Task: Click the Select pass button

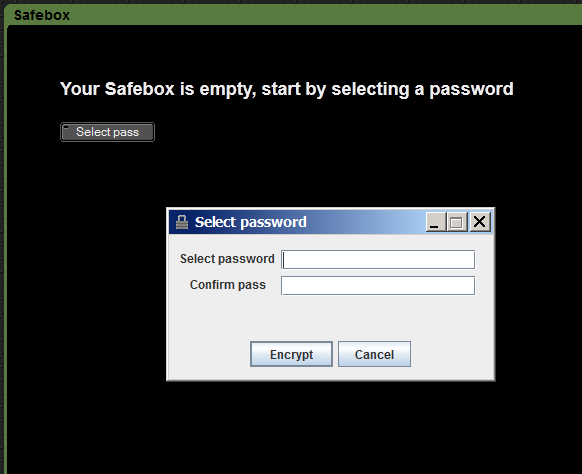Action: pyautogui.click(x=107, y=132)
